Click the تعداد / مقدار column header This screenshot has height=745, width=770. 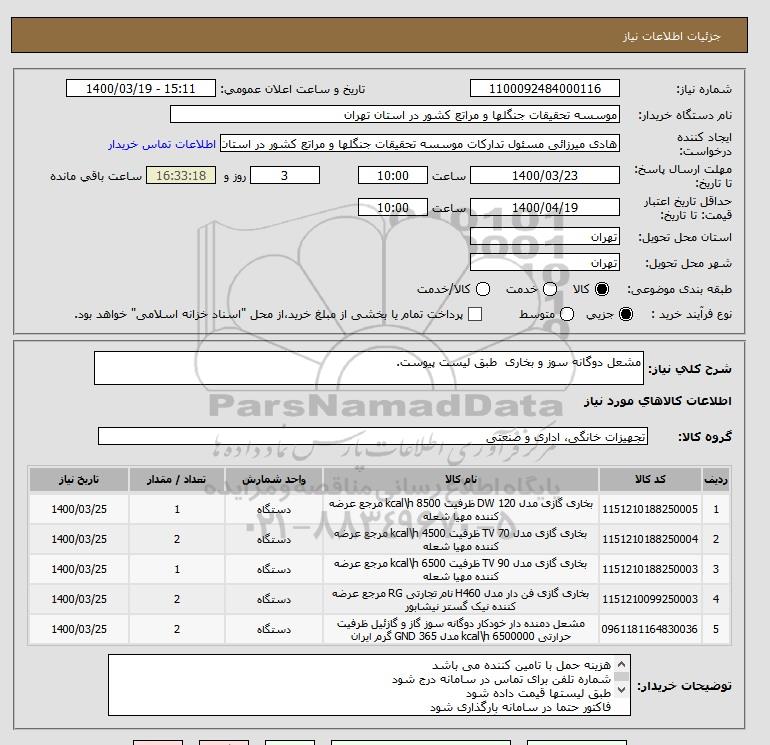177,479
